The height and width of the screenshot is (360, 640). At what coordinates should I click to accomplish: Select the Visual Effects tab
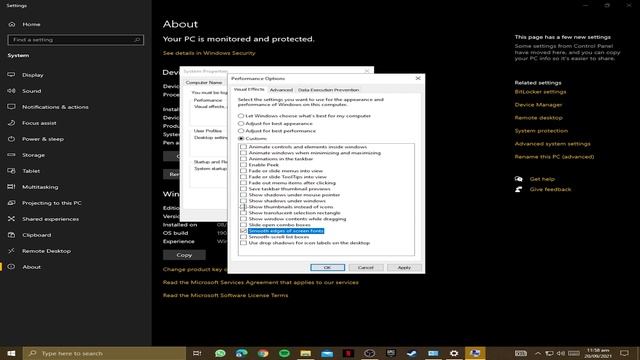(249, 89)
